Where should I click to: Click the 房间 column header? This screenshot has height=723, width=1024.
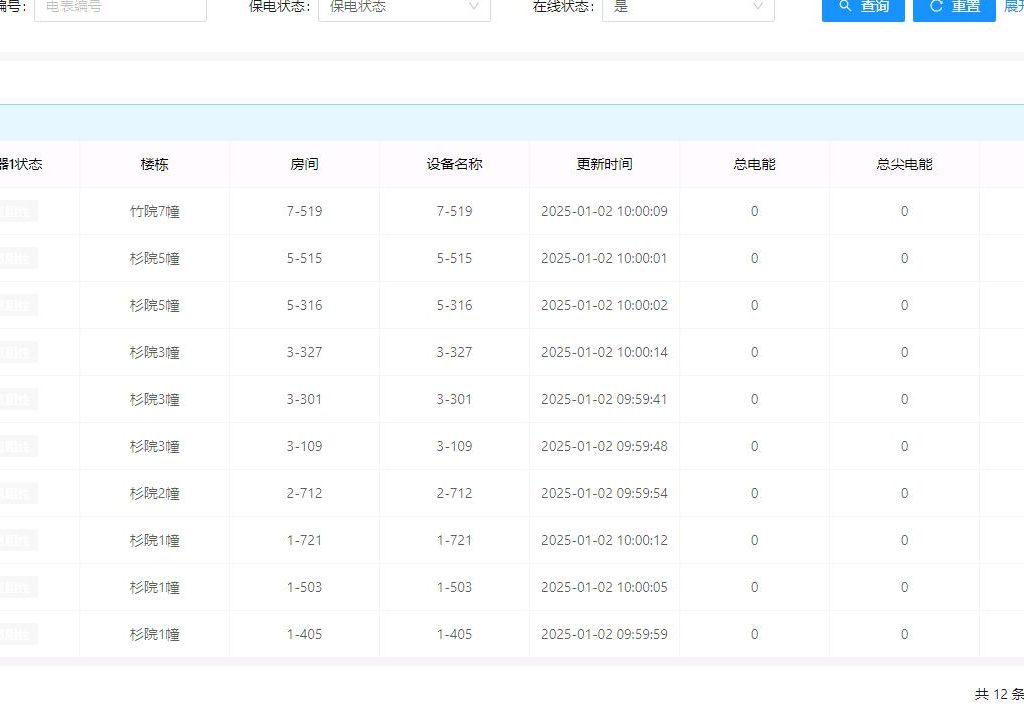(304, 165)
